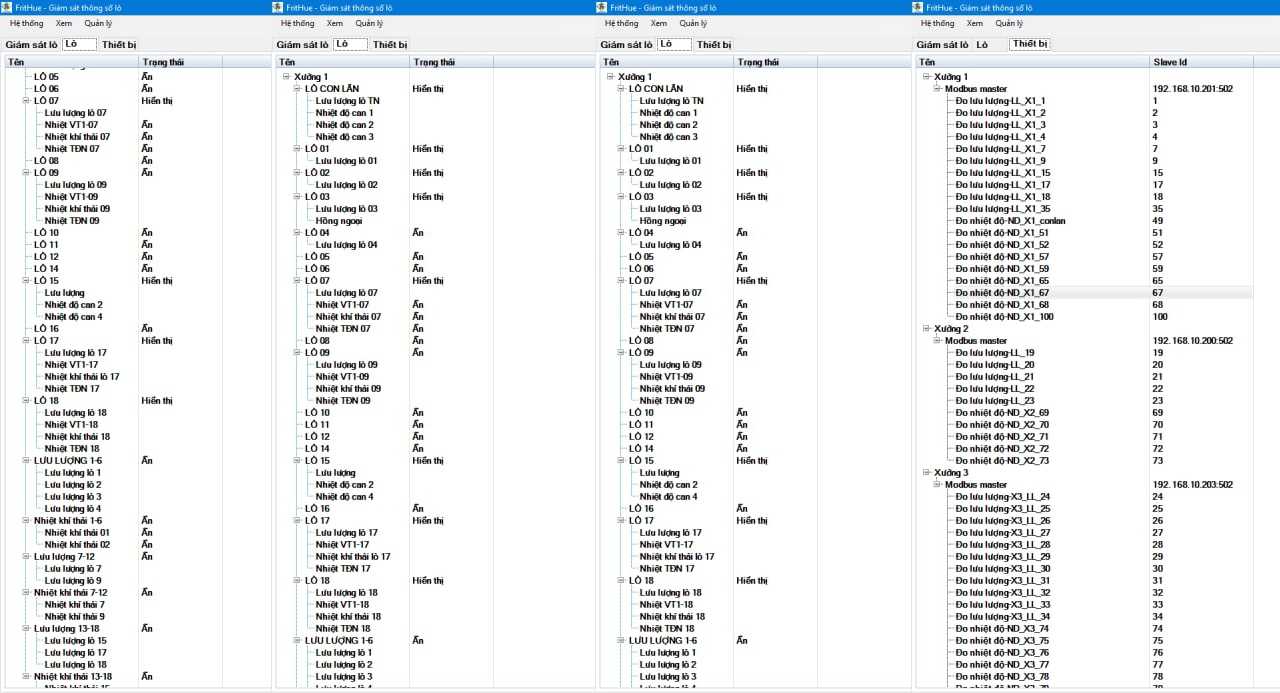Image resolution: width=1280 pixels, height=693 pixels.
Task: Click the 192.168.10.201:502 address cell
Action: point(1192,89)
